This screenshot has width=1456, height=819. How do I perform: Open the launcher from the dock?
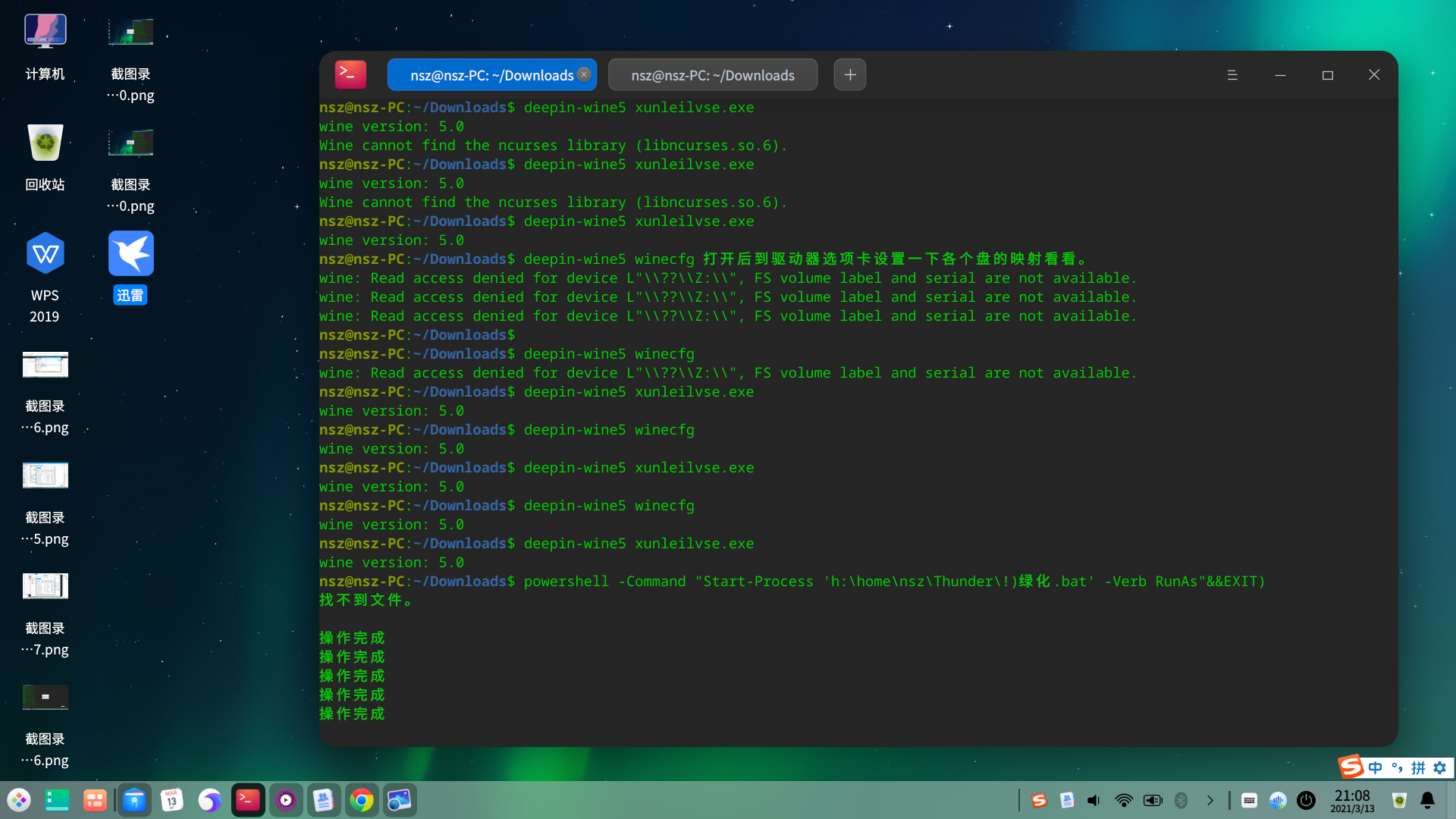click(19, 800)
